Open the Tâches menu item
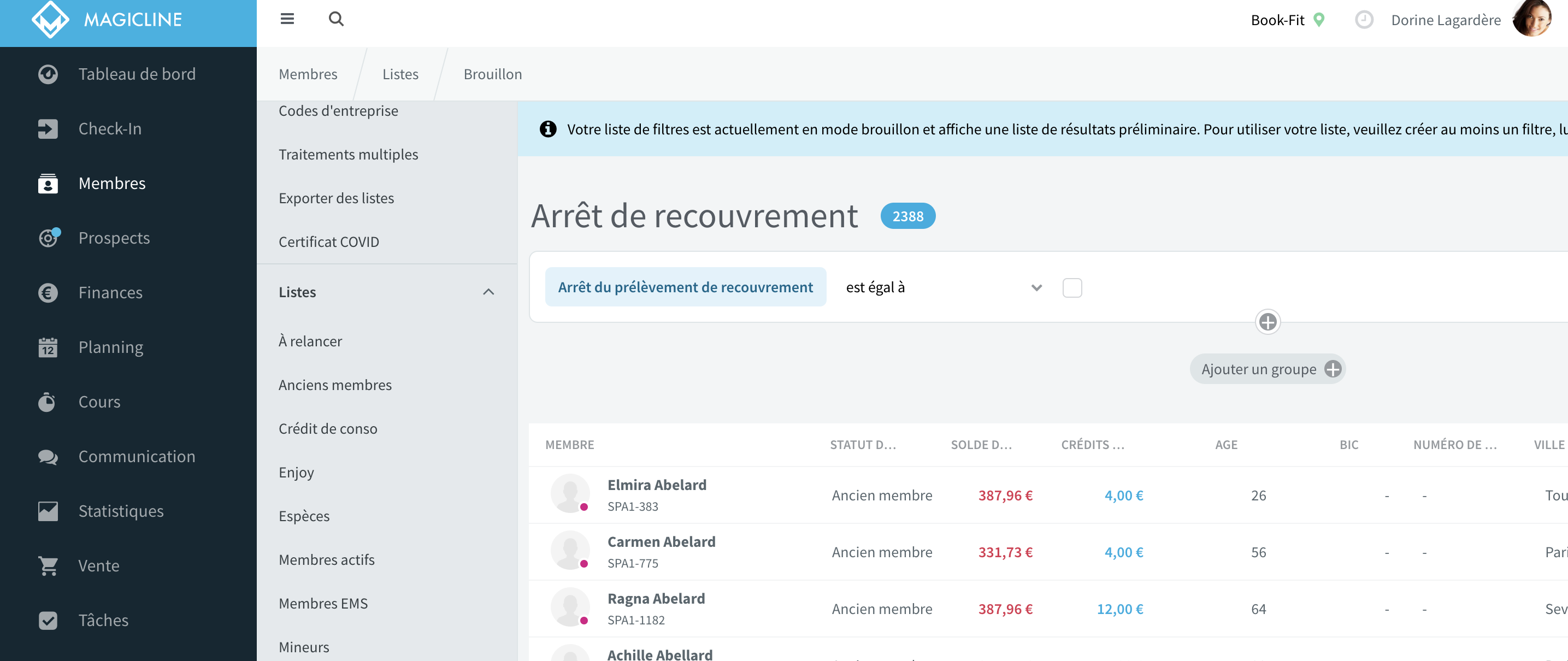Viewport: 1568px width, 661px height. [x=128, y=620]
